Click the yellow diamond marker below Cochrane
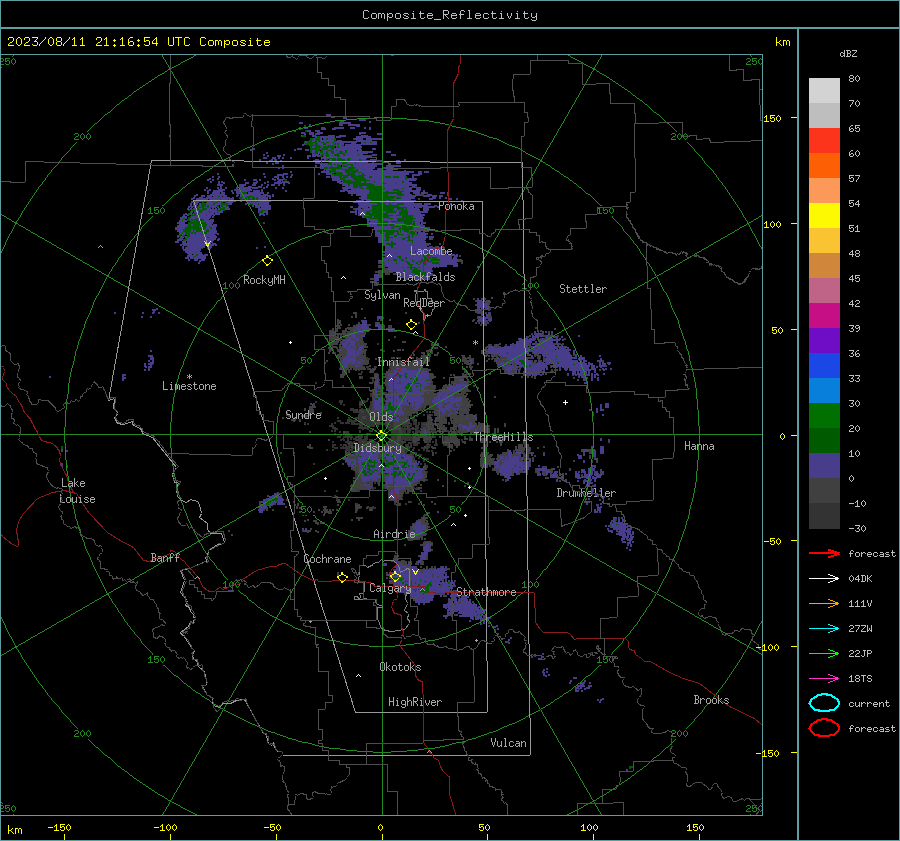Viewport: 900px width, 841px height. (x=342, y=577)
